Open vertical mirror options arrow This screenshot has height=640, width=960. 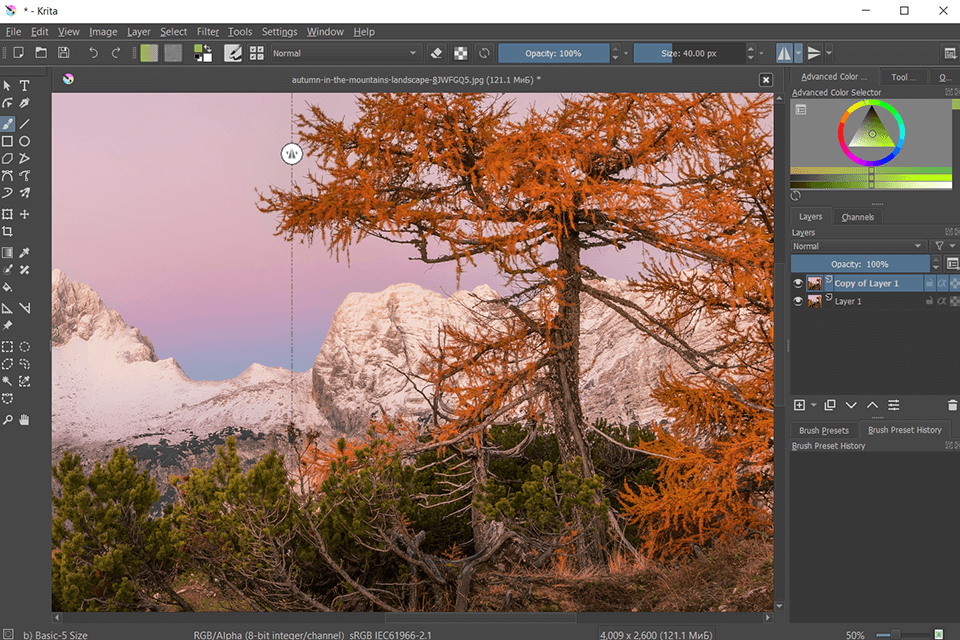pyautogui.click(x=829, y=53)
